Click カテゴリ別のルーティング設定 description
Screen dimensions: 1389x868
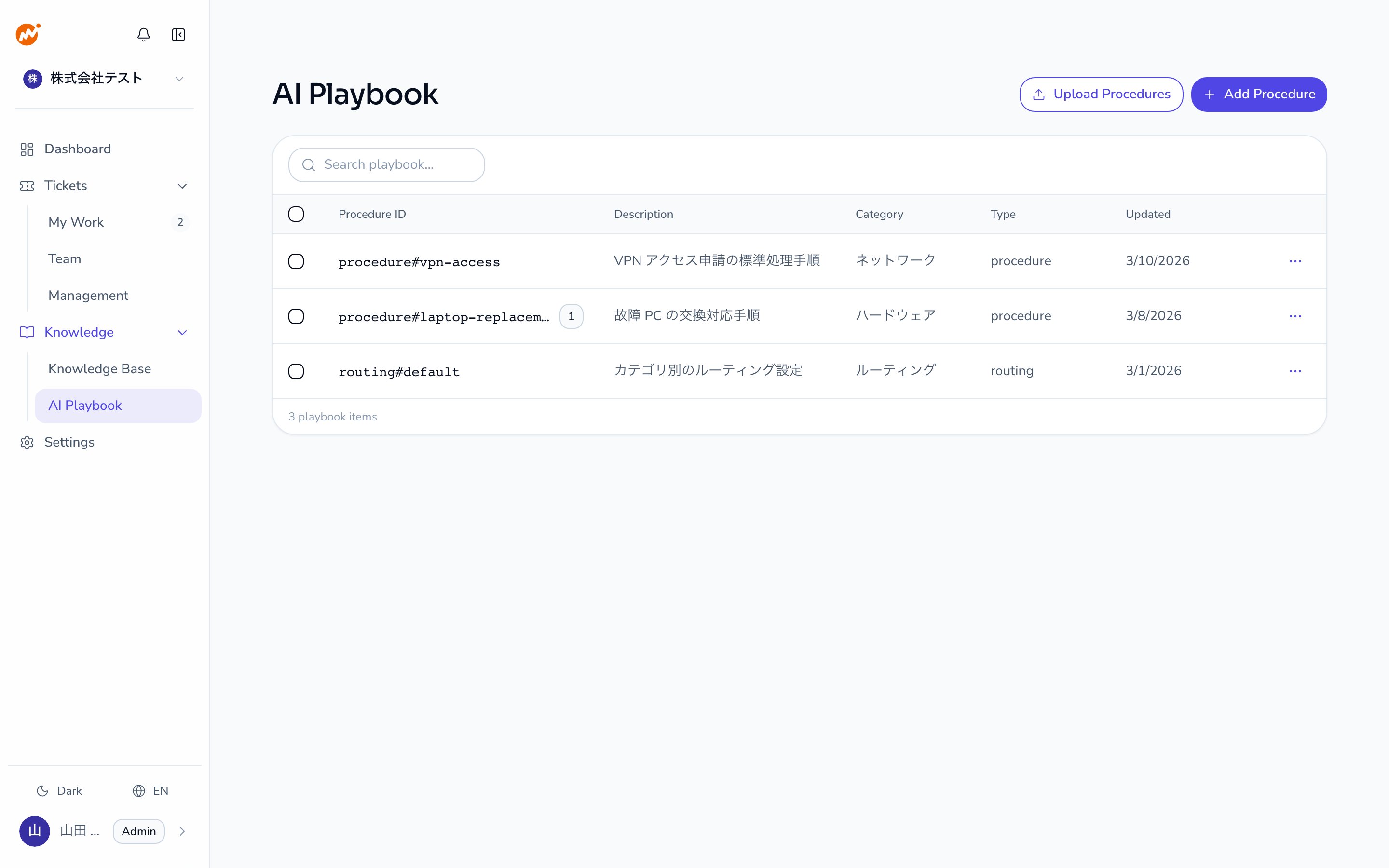pos(708,371)
